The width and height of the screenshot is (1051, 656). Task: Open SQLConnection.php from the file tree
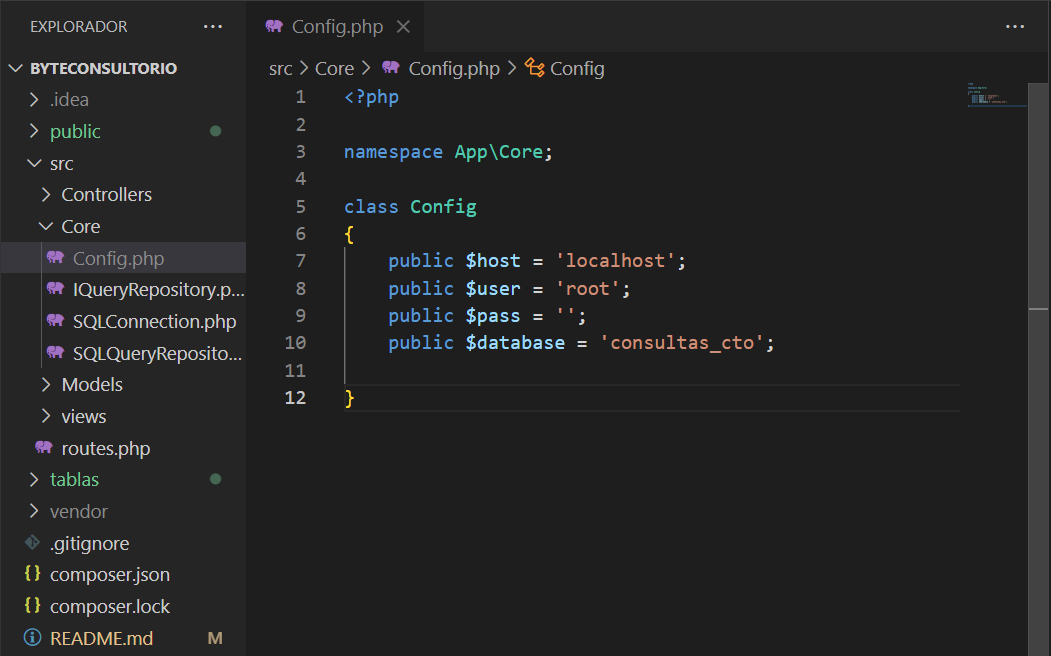coord(154,322)
